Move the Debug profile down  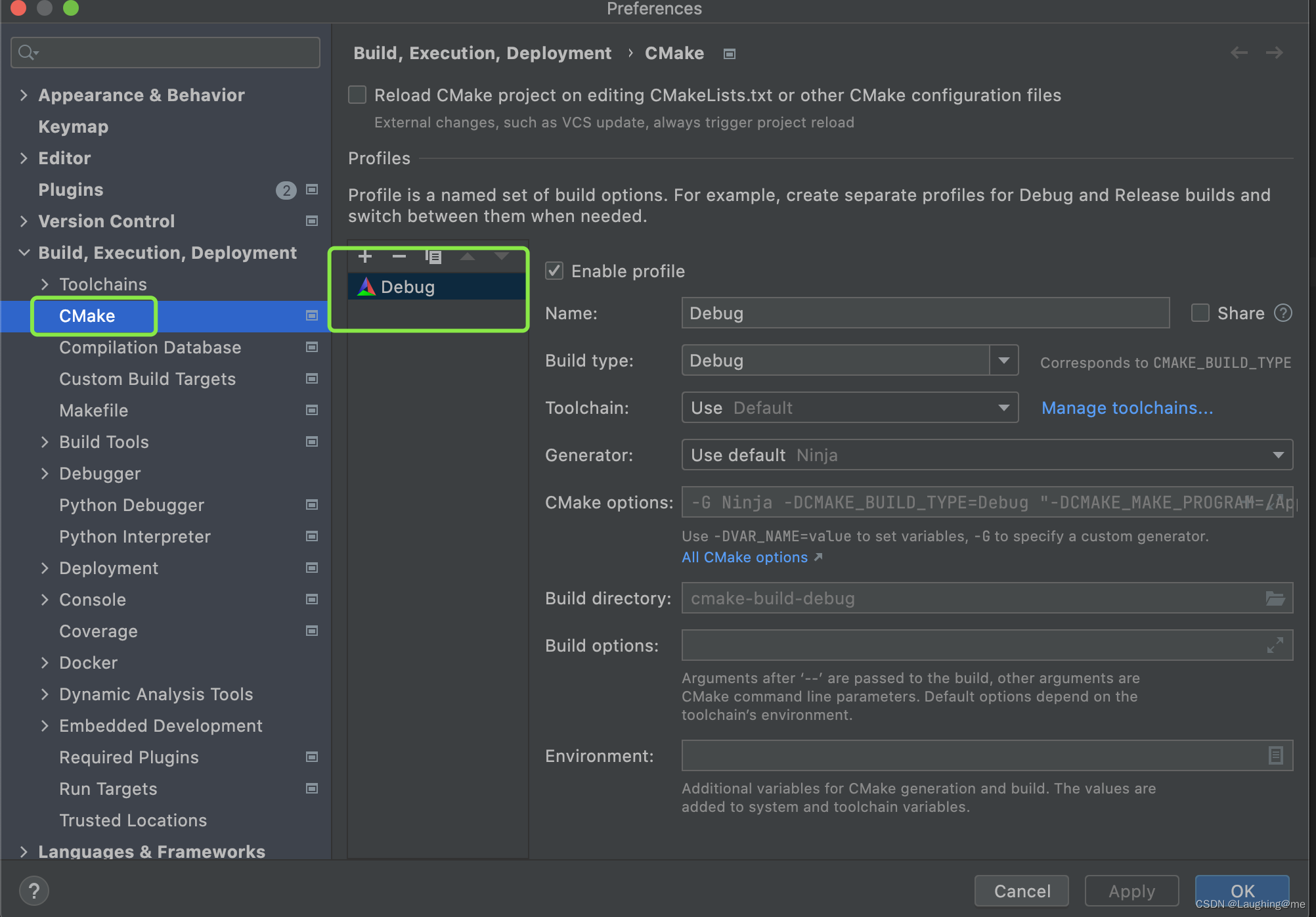click(x=502, y=256)
